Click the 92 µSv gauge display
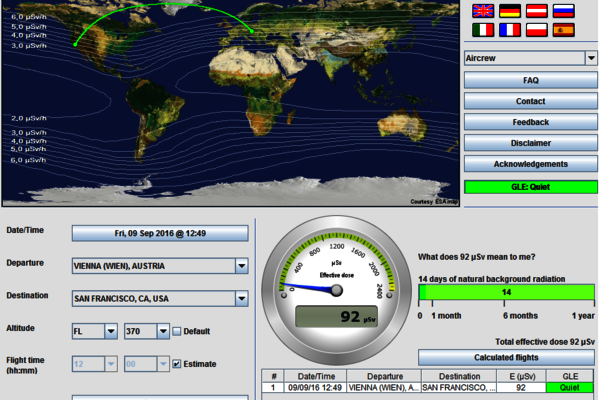 coord(336,316)
